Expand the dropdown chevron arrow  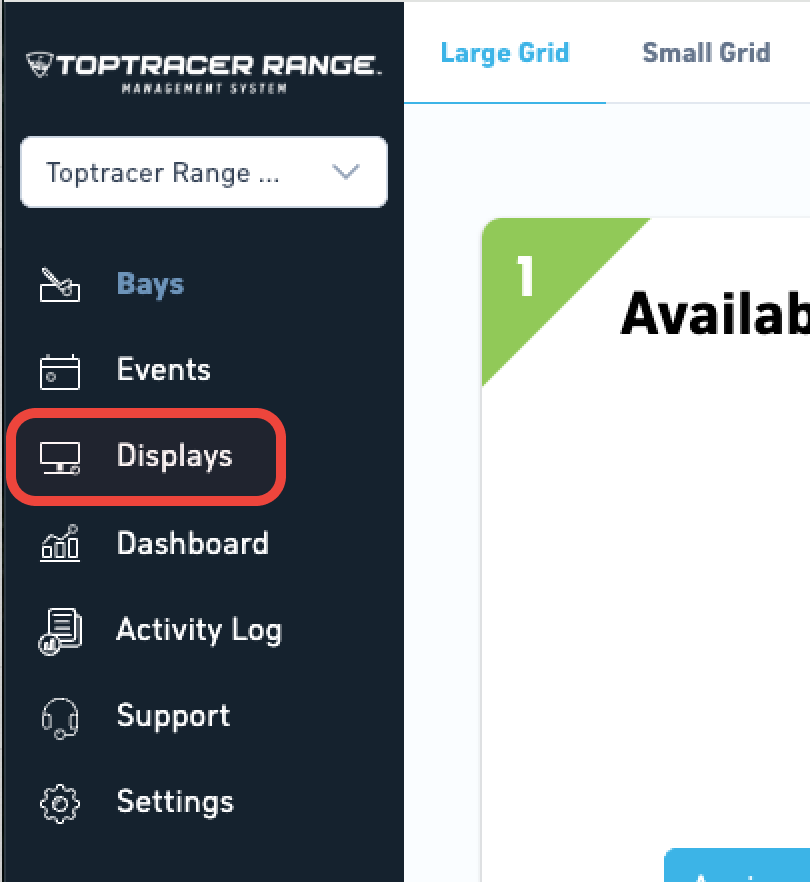[345, 172]
